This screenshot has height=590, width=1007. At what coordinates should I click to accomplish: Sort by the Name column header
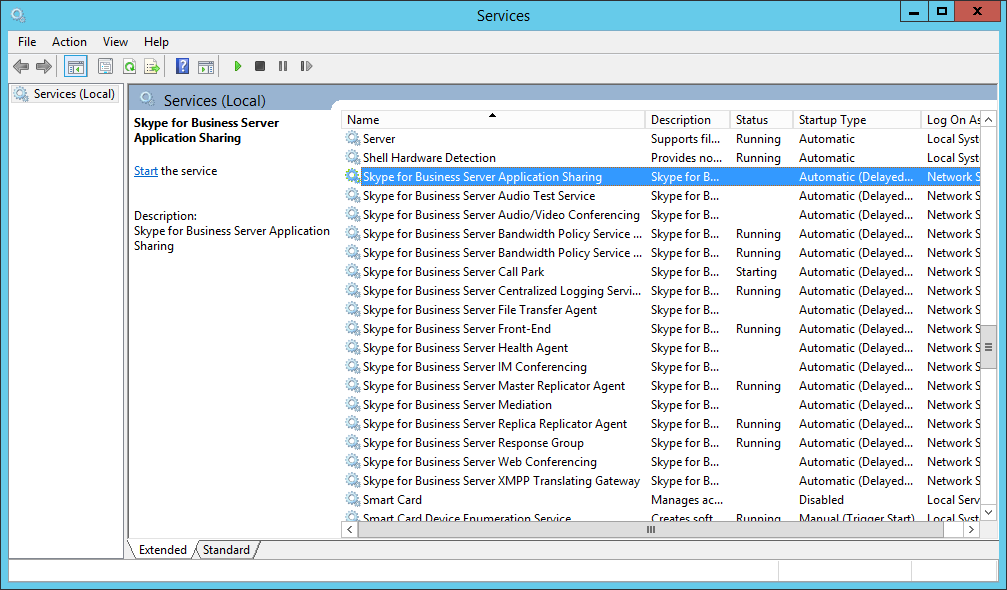[493, 119]
